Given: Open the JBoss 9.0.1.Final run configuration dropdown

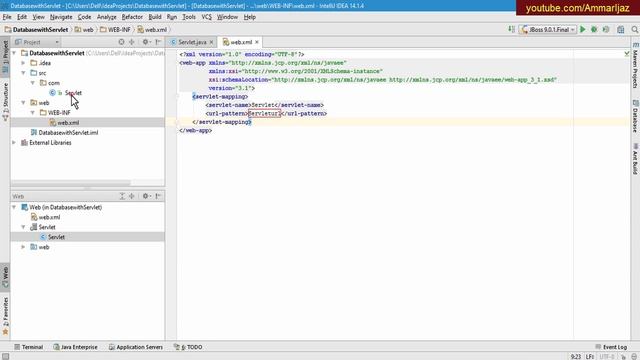Looking at the screenshot, I should [x=548, y=29].
